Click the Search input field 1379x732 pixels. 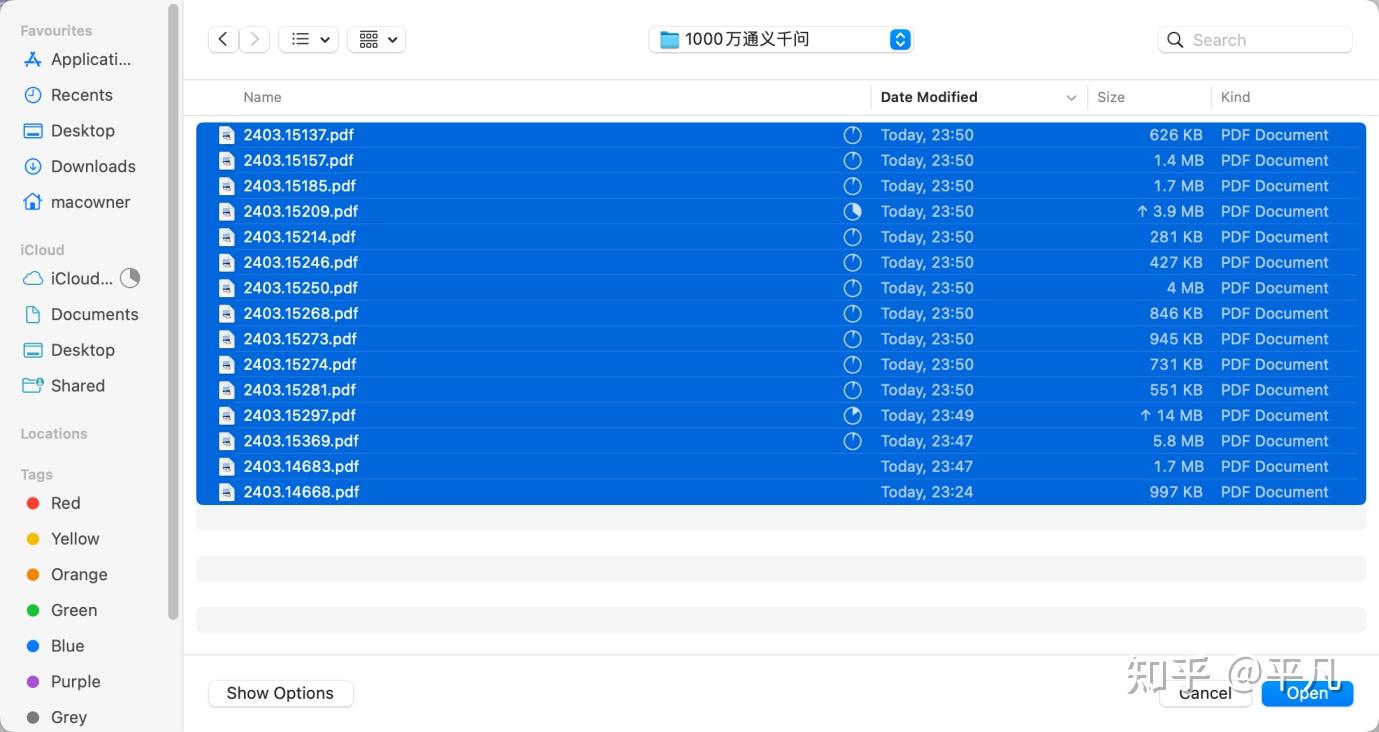tap(1266, 40)
